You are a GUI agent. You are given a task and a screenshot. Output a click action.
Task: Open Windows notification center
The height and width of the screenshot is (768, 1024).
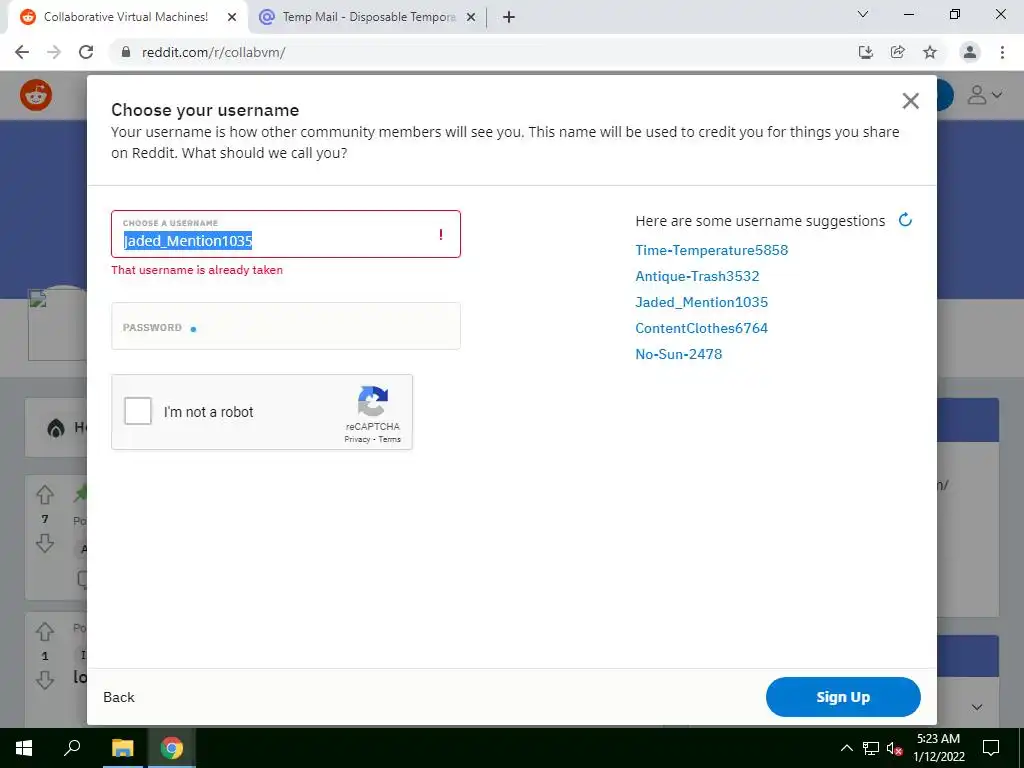click(991, 748)
